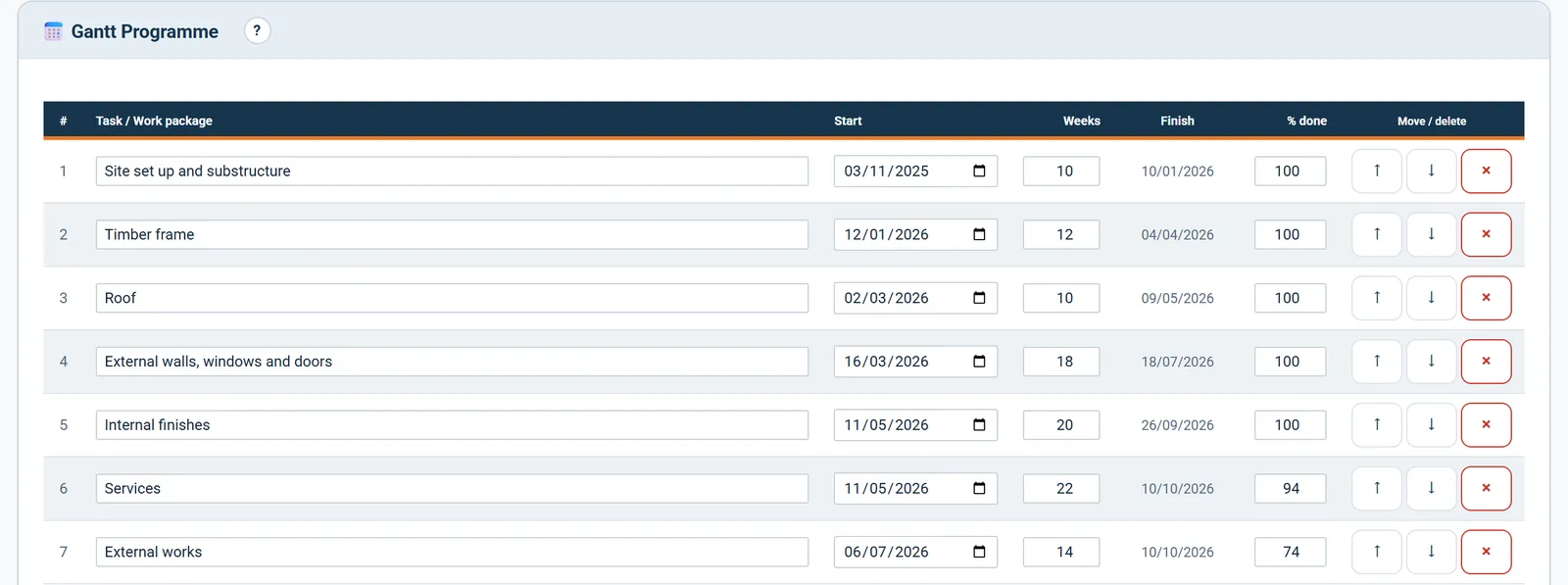Move Roof task up
This screenshot has width=1568, height=585.
click(1376, 298)
